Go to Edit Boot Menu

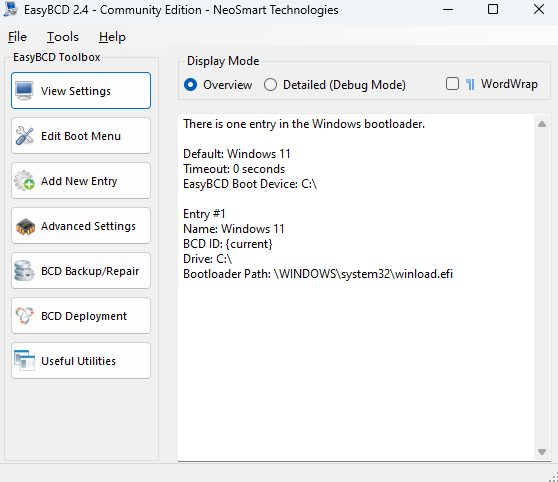(x=81, y=136)
